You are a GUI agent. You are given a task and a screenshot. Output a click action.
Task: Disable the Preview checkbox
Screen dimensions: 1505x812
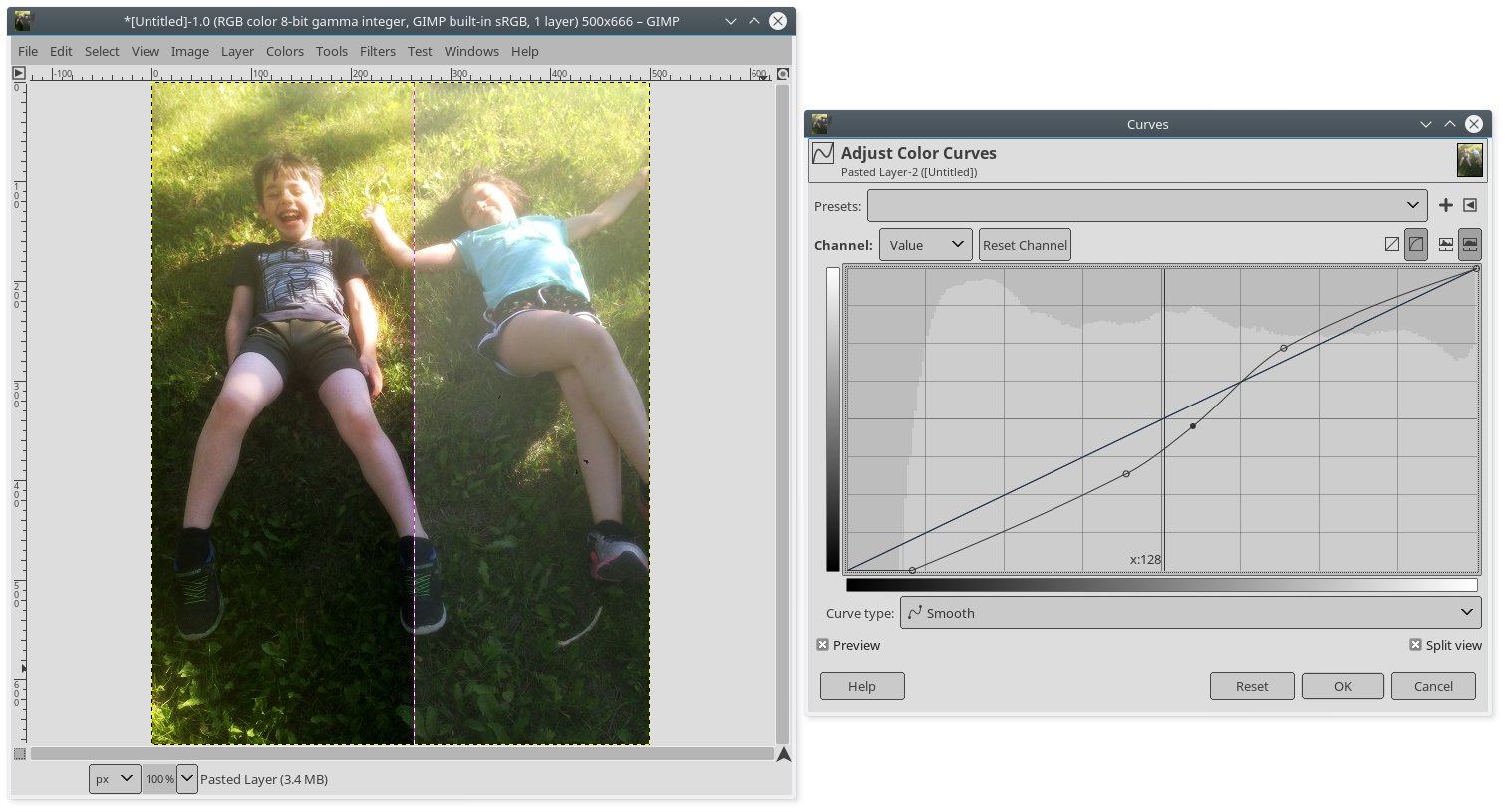pyautogui.click(x=823, y=645)
